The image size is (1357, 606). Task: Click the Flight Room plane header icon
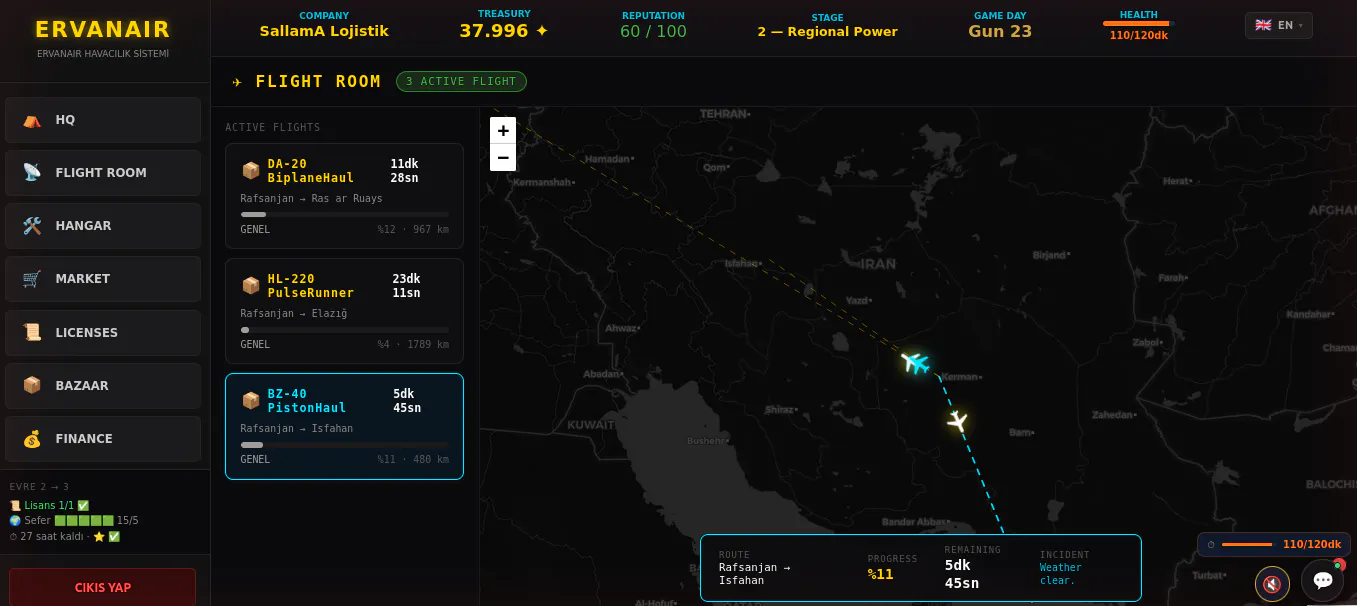click(x=237, y=82)
